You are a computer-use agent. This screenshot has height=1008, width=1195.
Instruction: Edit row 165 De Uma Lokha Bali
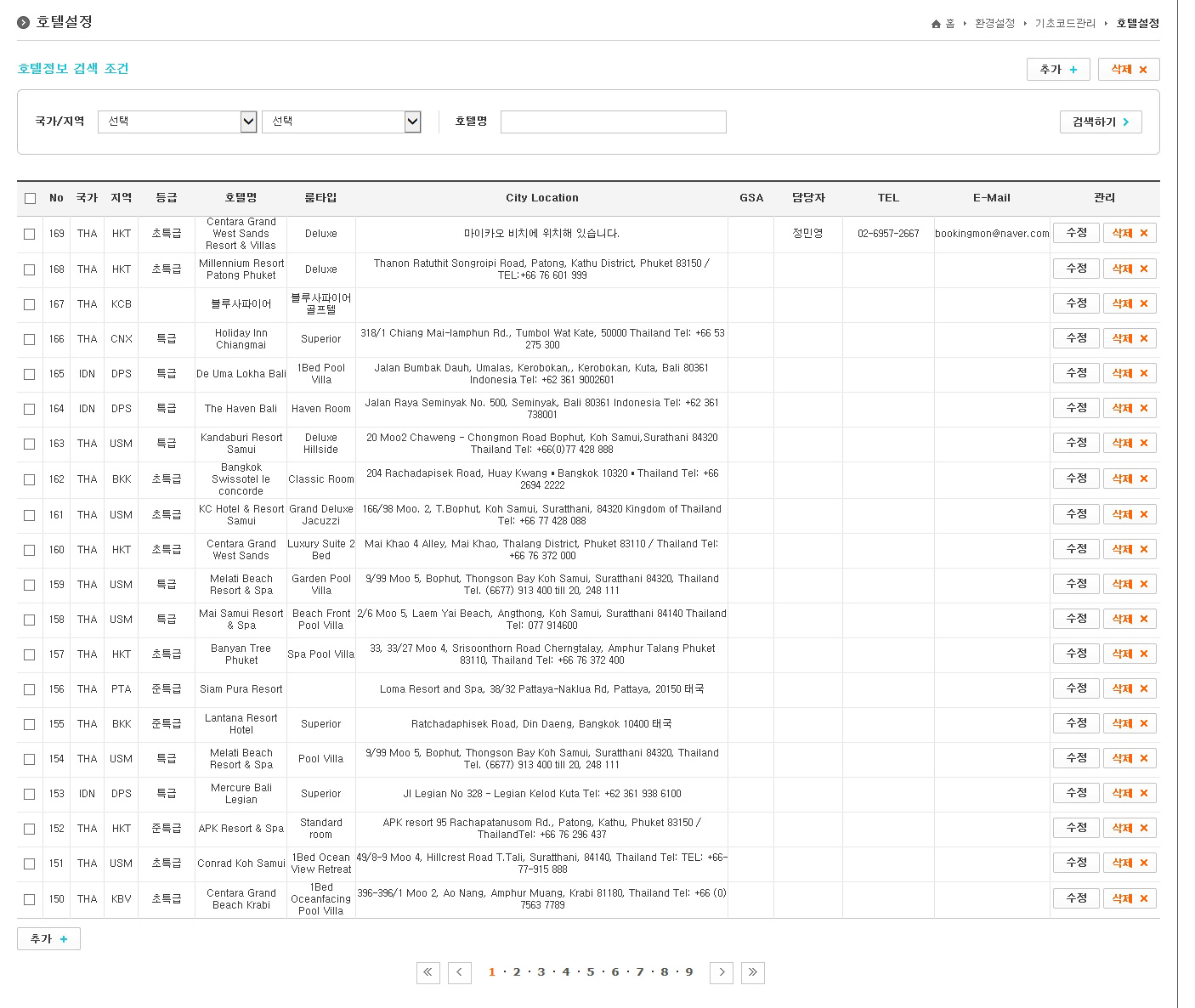tap(1076, 373)
